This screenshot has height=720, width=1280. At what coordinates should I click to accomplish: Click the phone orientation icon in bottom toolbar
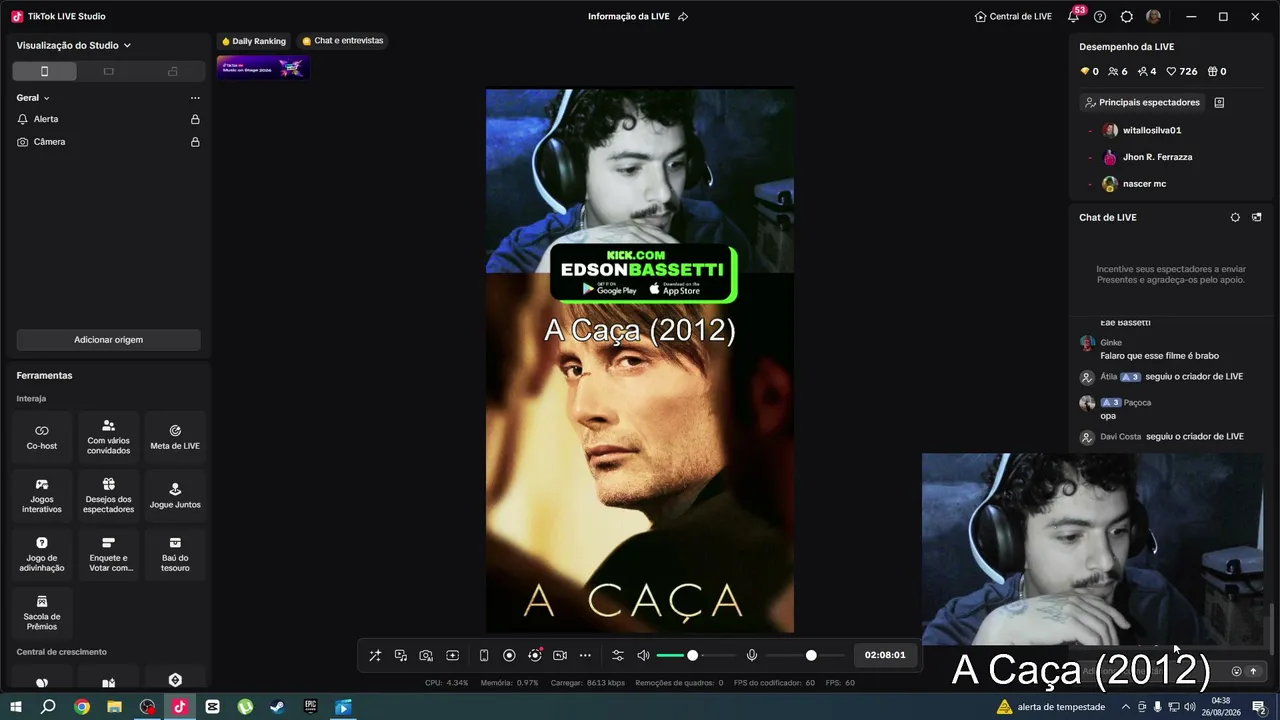484,655
